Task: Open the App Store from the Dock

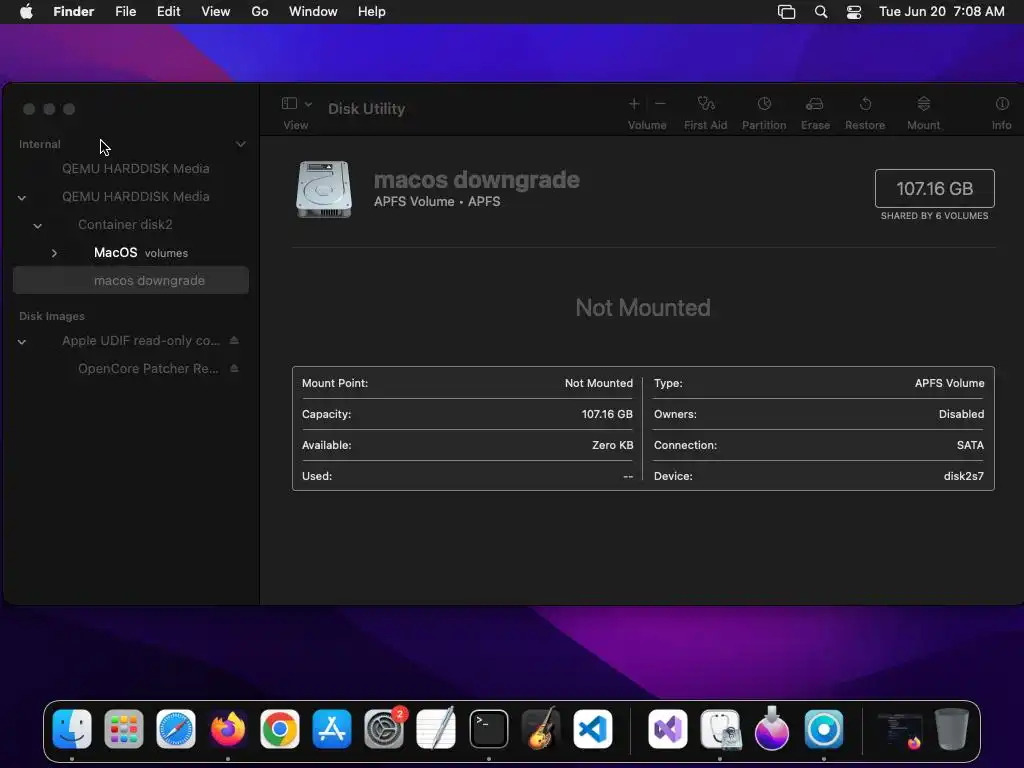Action: coord(332,729)
